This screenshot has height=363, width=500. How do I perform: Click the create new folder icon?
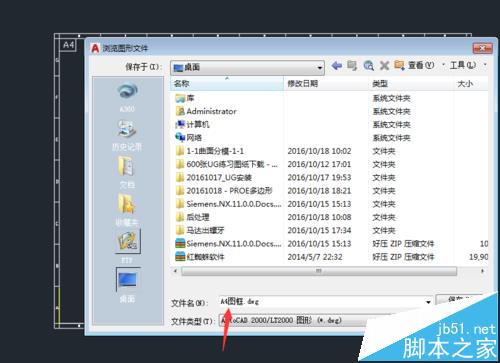pyautogui.click(x=399, y=65)
